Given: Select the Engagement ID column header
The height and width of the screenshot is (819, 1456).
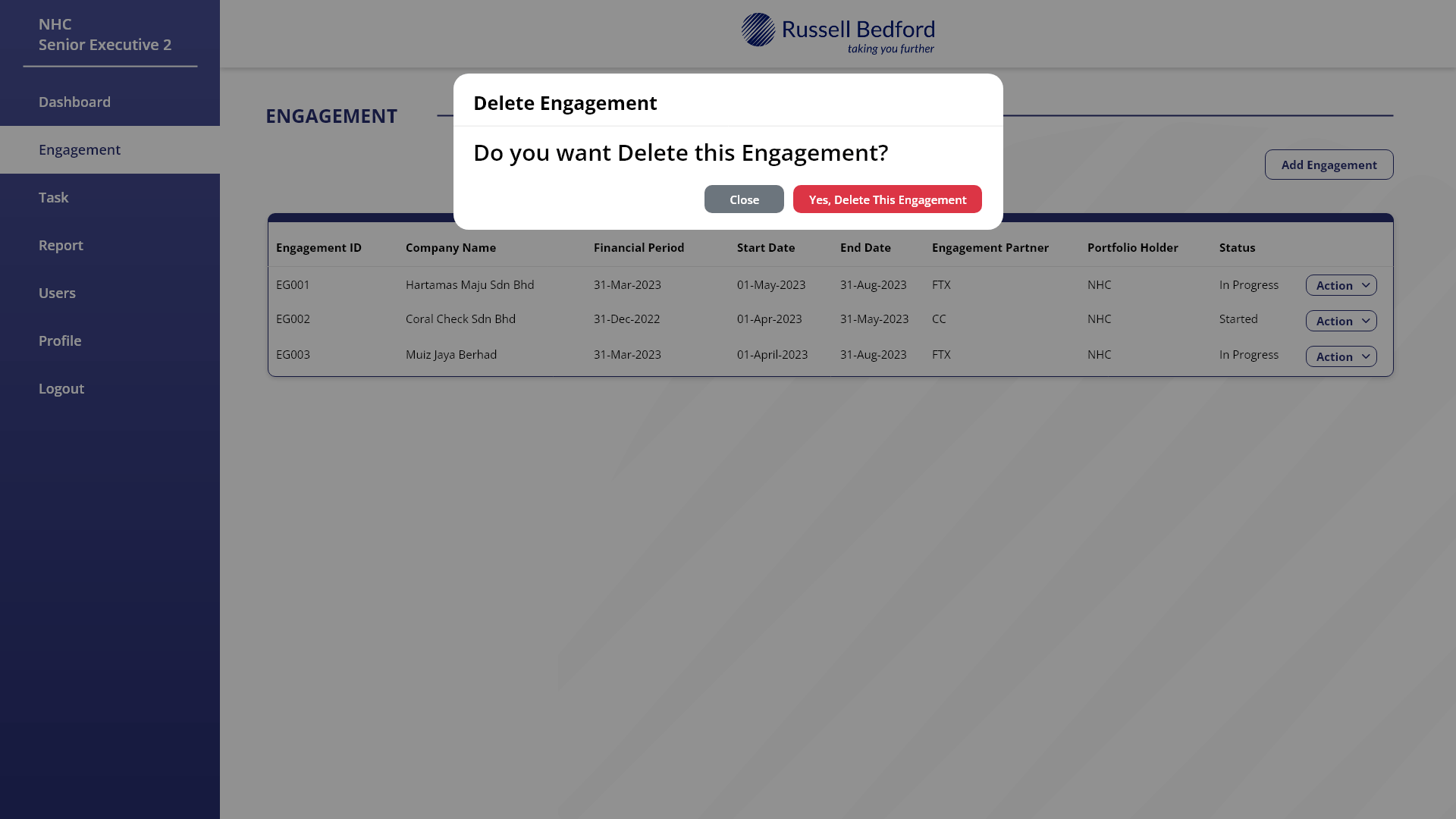Looking at the screenshot, I should (318, 247).
